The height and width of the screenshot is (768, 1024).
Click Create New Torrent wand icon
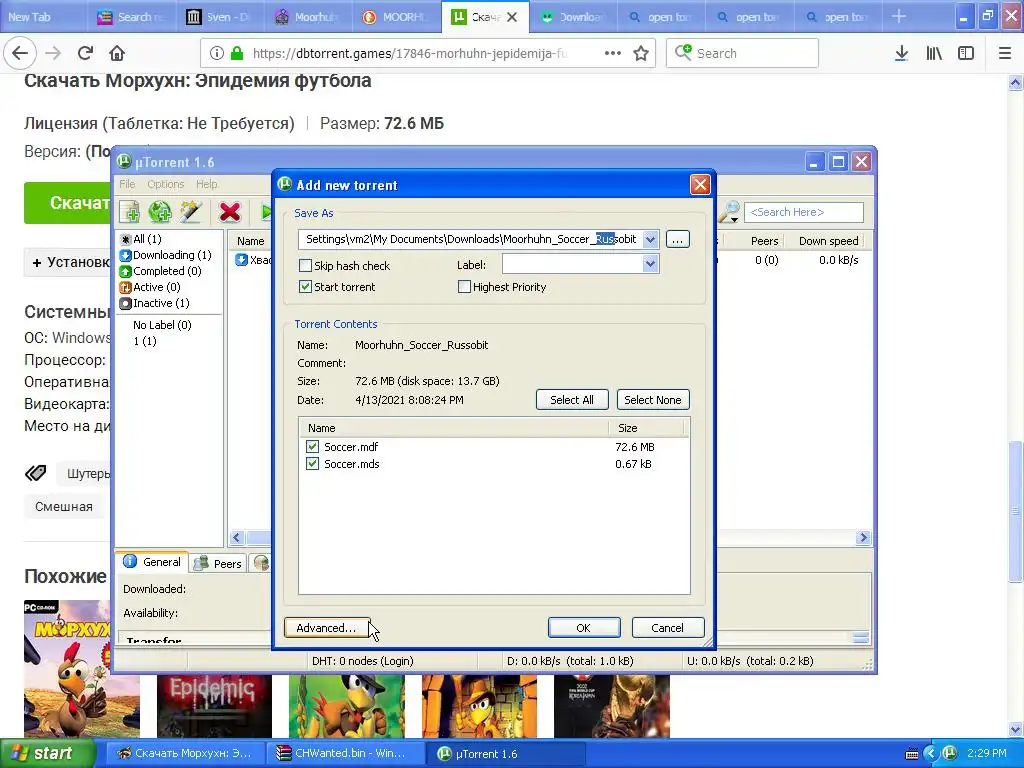point(191,212)
